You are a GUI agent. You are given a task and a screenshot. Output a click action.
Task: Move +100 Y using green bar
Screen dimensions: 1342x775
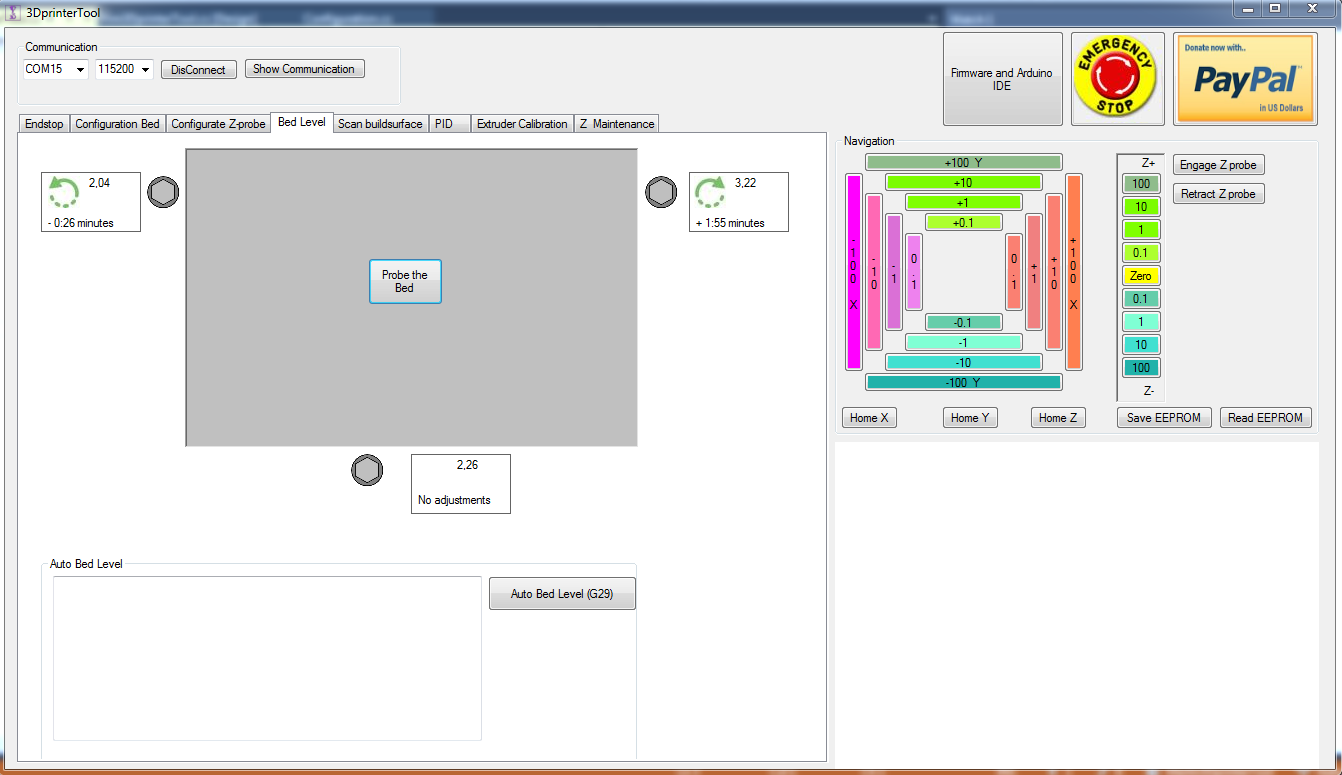(963, 162)
